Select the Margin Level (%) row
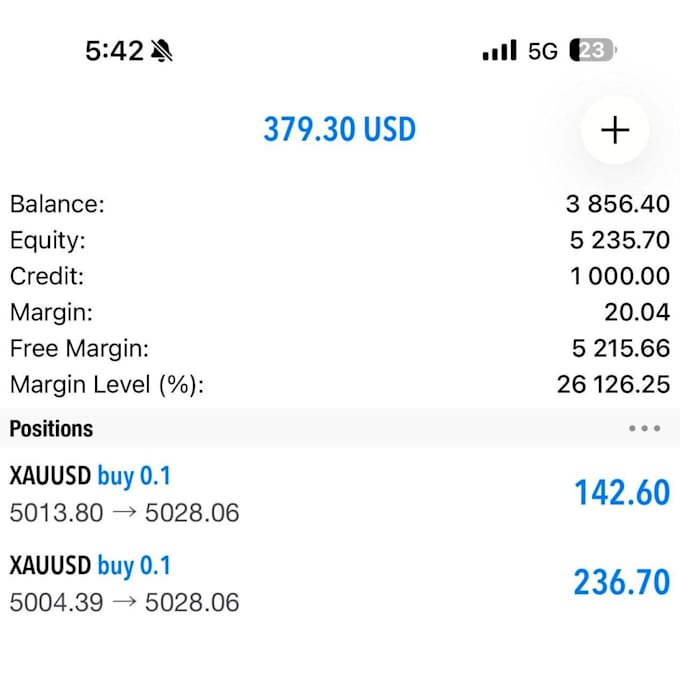The image size is (680, 686). point(340,385)
